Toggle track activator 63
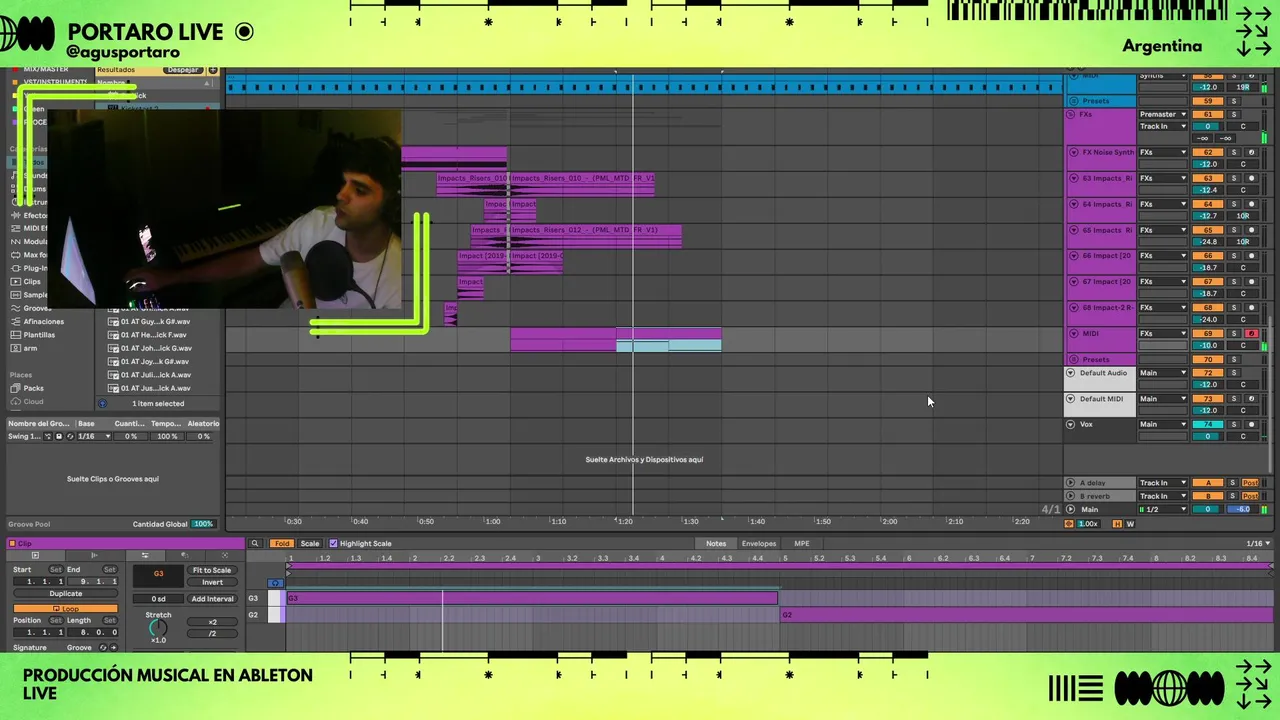Screen dimensions: 1280x720 click(x=1208, y=178)
